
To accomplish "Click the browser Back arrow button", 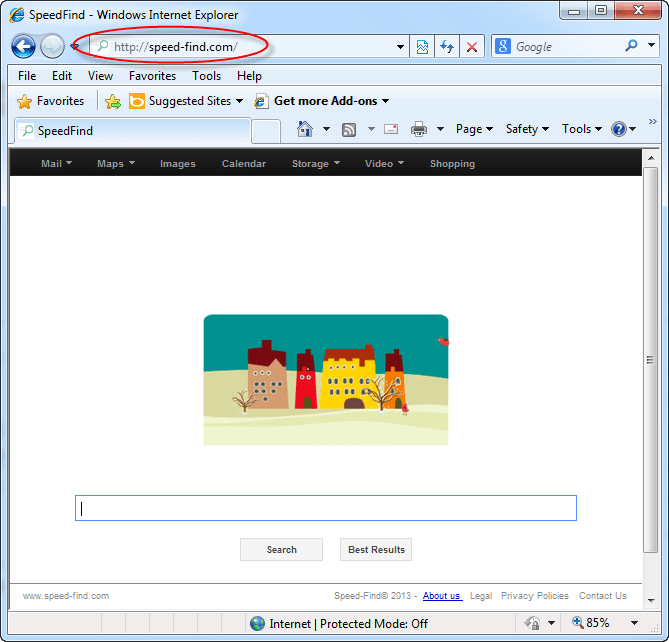I will click(x=23, y=46).
